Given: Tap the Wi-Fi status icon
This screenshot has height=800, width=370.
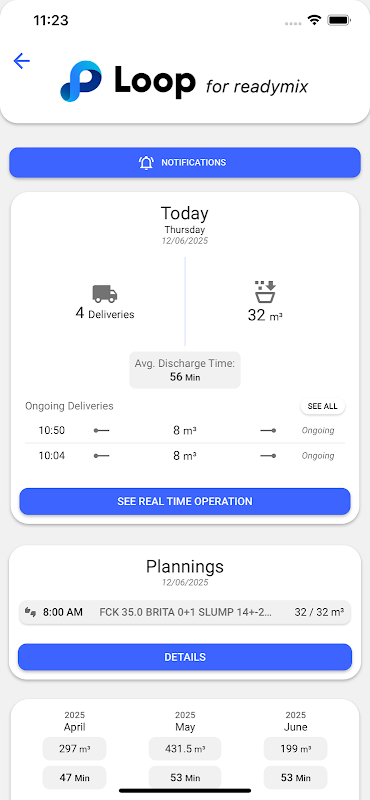Looking at the screenshot, I should 314,20.
